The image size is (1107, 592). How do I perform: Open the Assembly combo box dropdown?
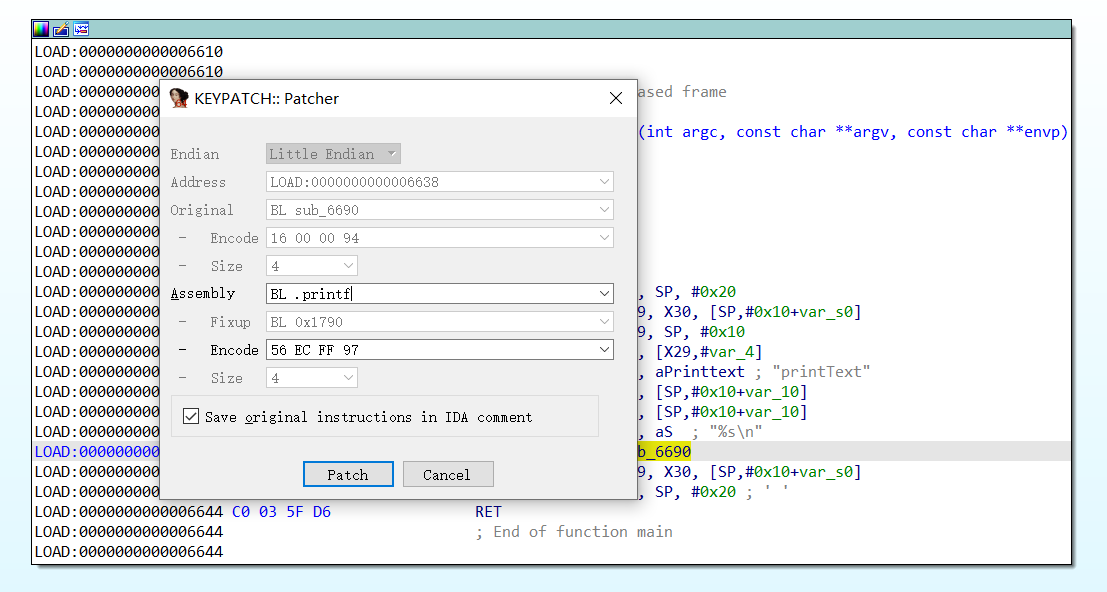pyautogui.click(x=603, y=294)
